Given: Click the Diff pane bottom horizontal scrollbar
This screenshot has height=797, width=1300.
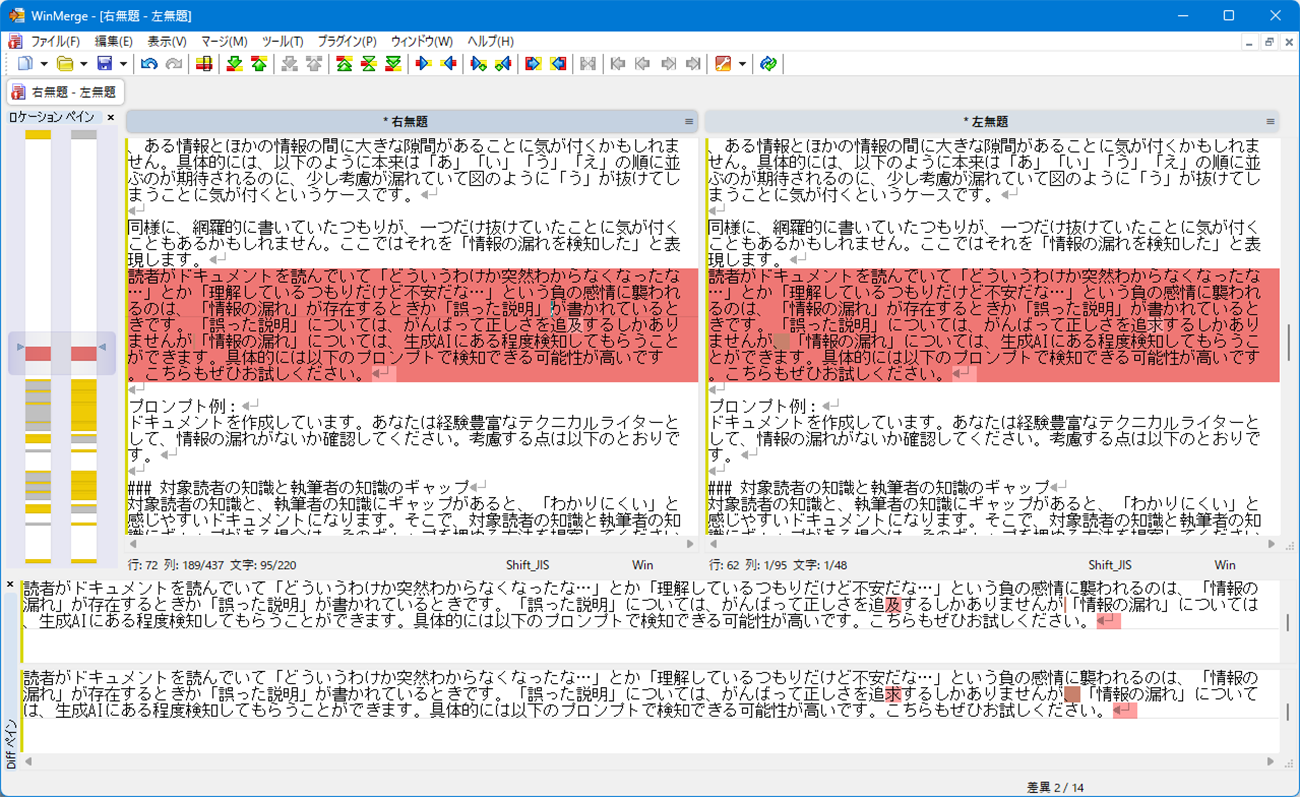Looking at the screenshot, I should click(650, 762).
